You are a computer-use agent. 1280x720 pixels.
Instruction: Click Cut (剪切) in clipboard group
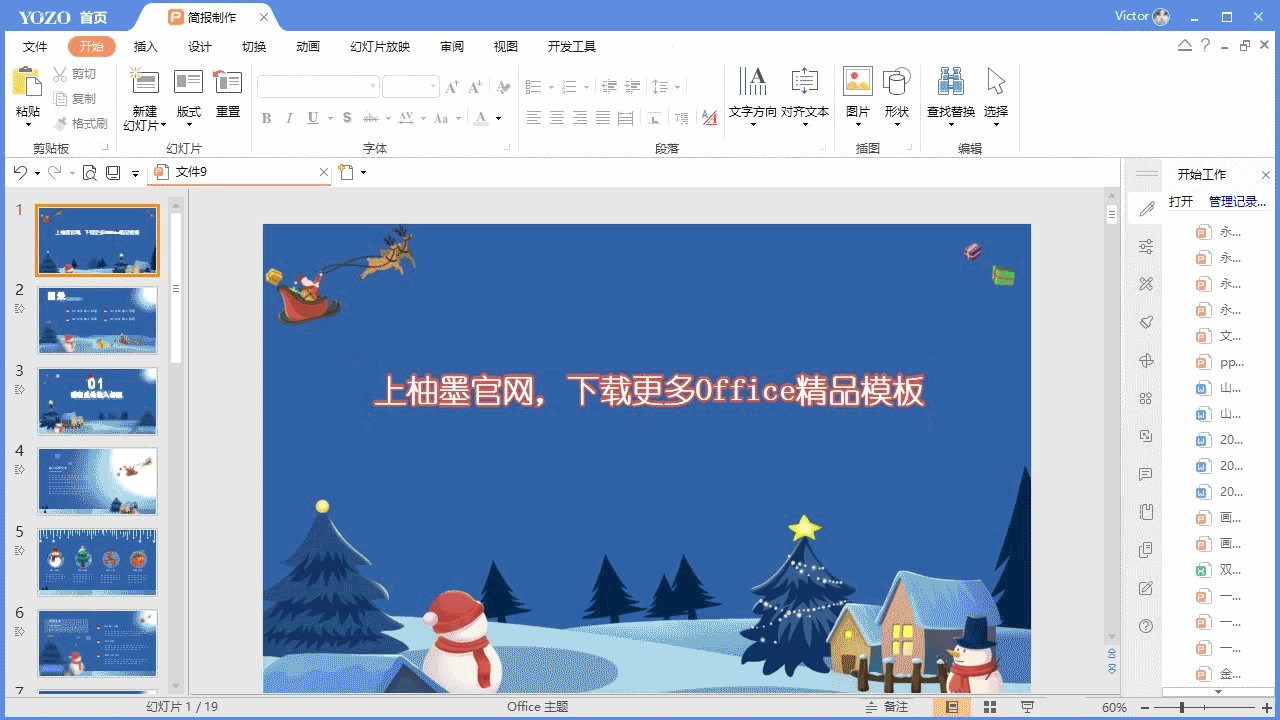click(74, 74)
